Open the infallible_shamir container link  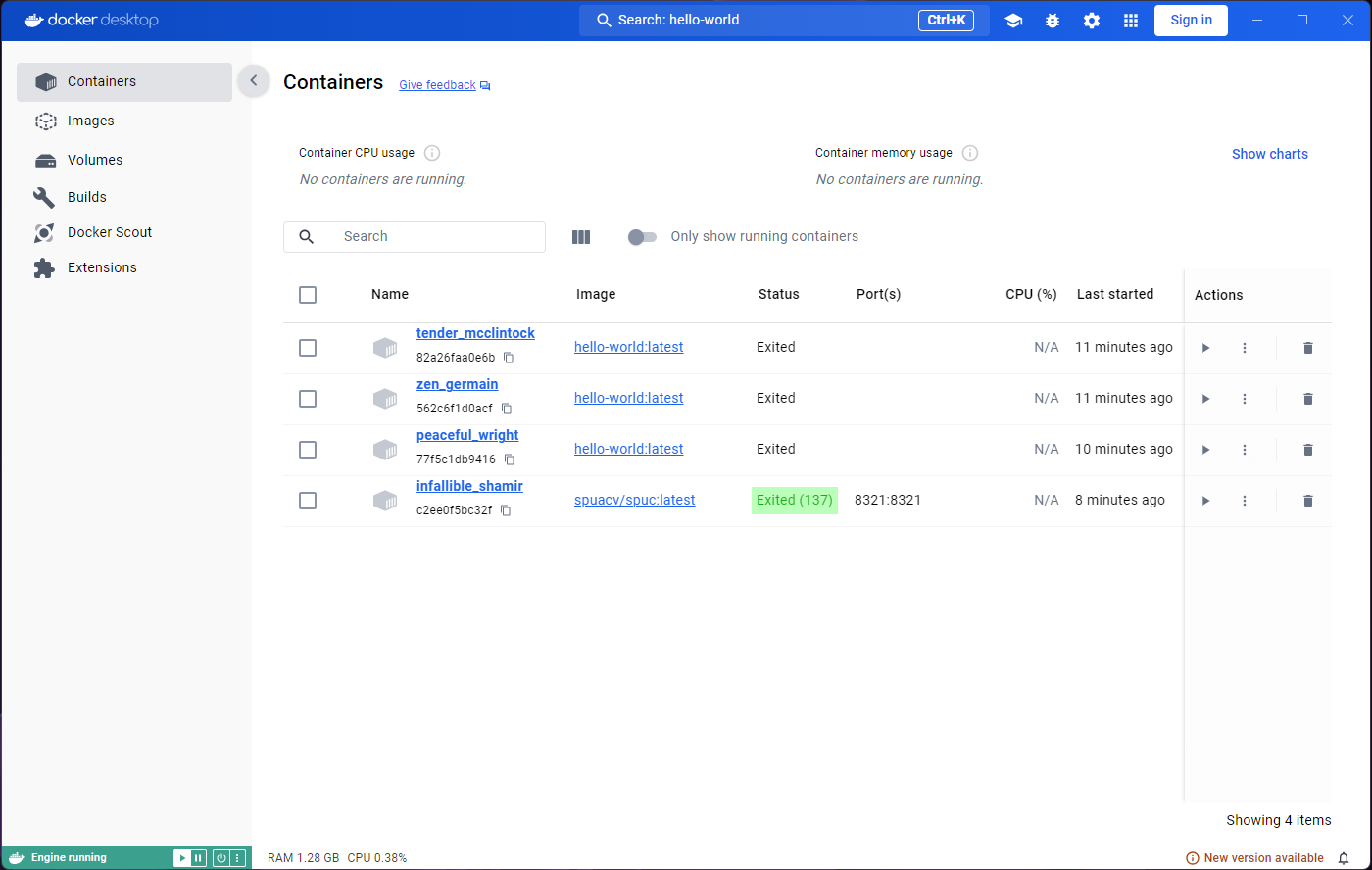[469, 486]
